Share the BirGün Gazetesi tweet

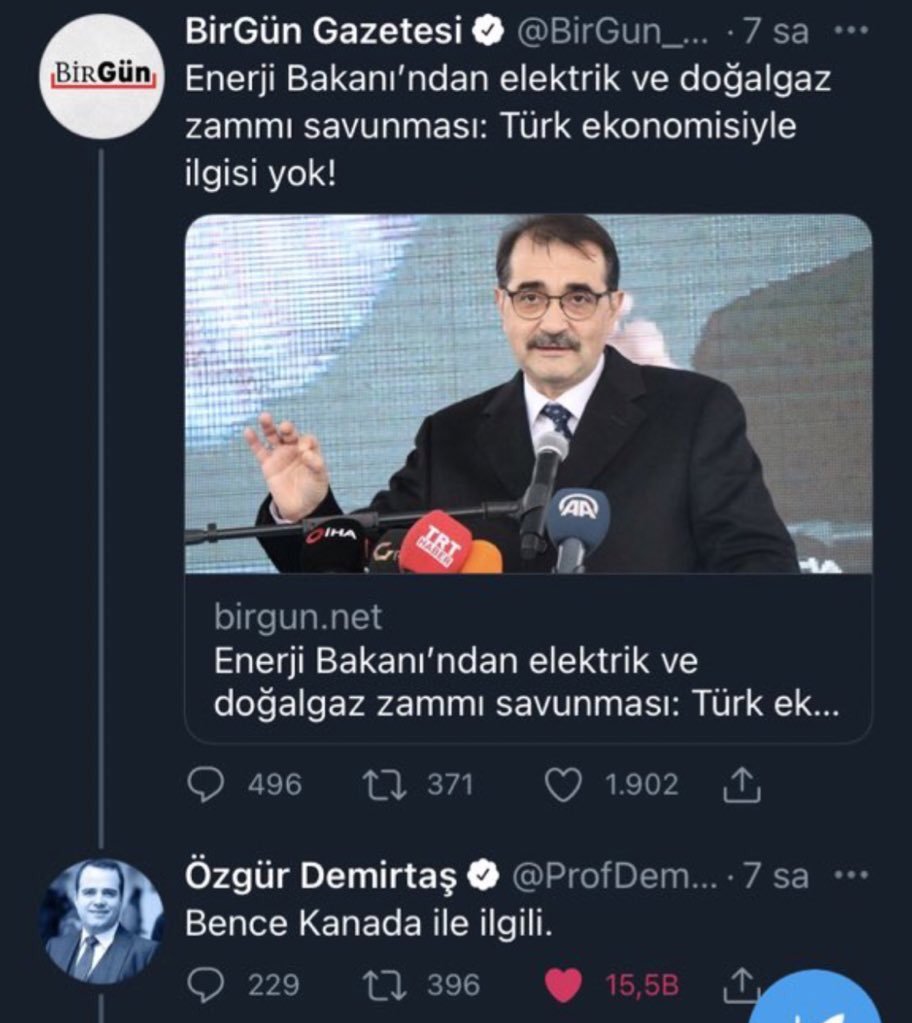pos(735,785)
